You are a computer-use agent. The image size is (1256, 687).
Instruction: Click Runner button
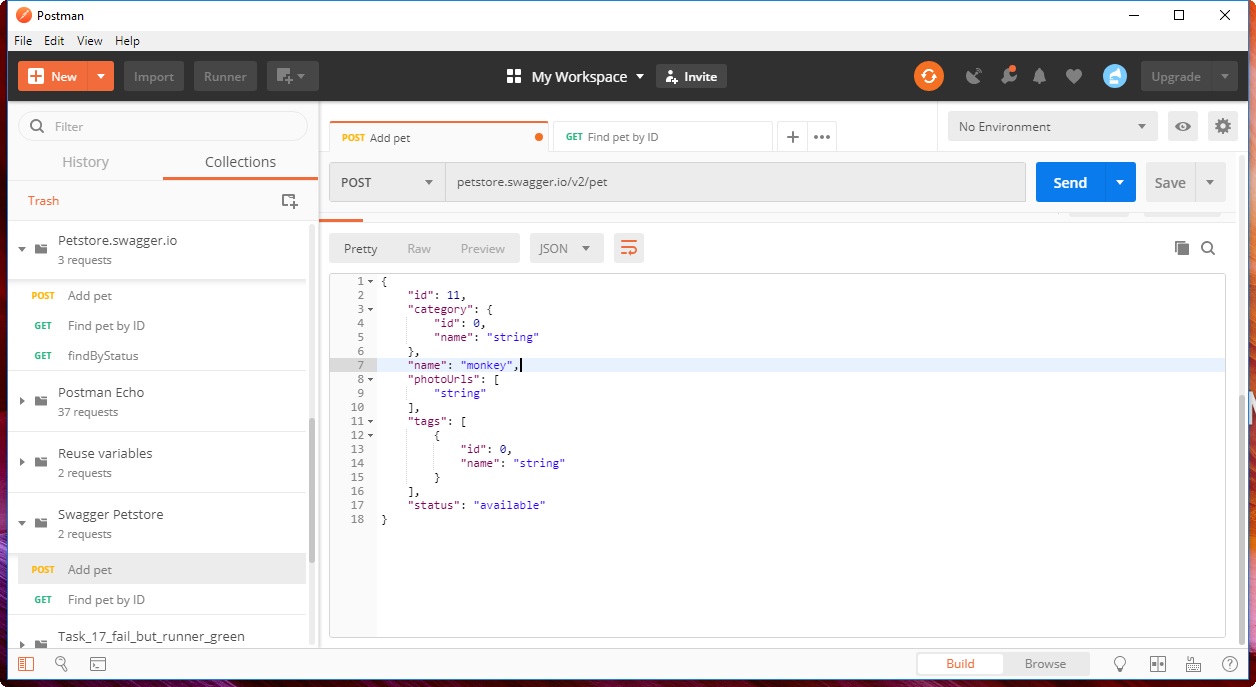pyautogui.click(x=226, y=77)
